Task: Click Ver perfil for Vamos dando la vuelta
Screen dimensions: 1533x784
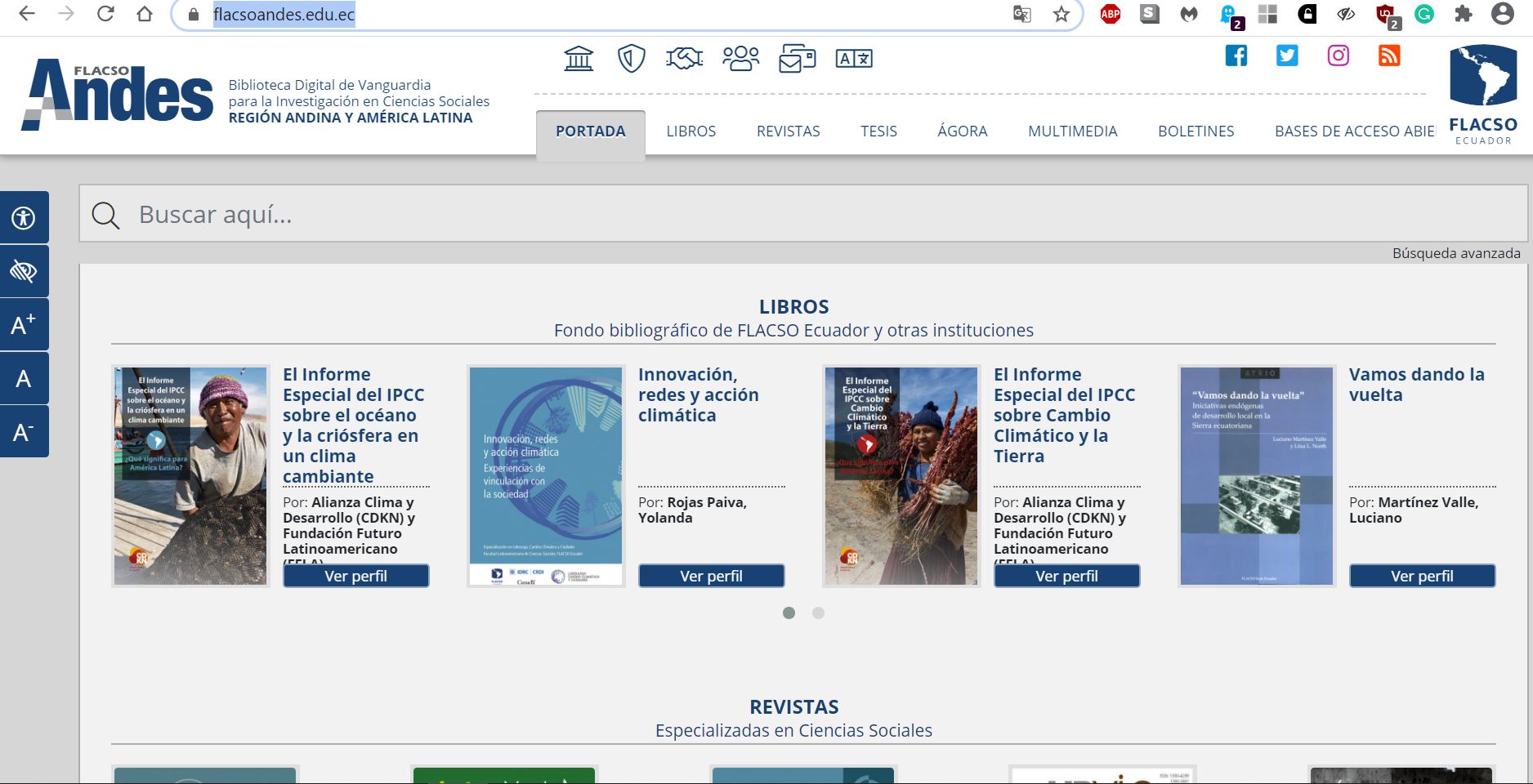Action: click(x=1422, y=576)
